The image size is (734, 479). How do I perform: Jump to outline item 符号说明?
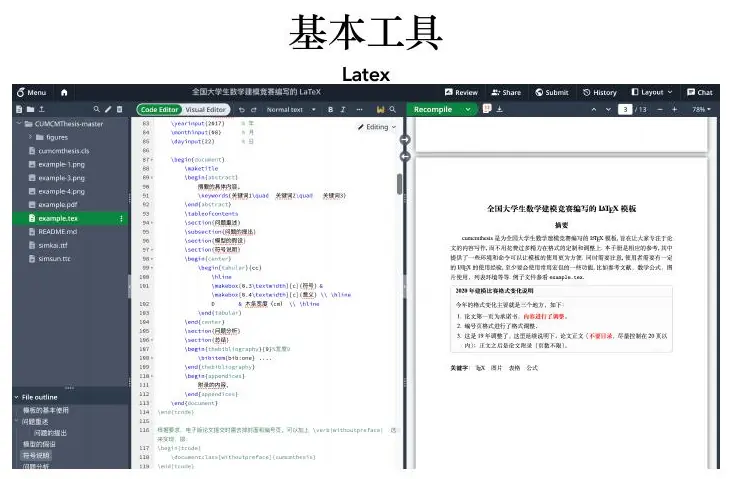pyautogui.click(x=37, y=455)
